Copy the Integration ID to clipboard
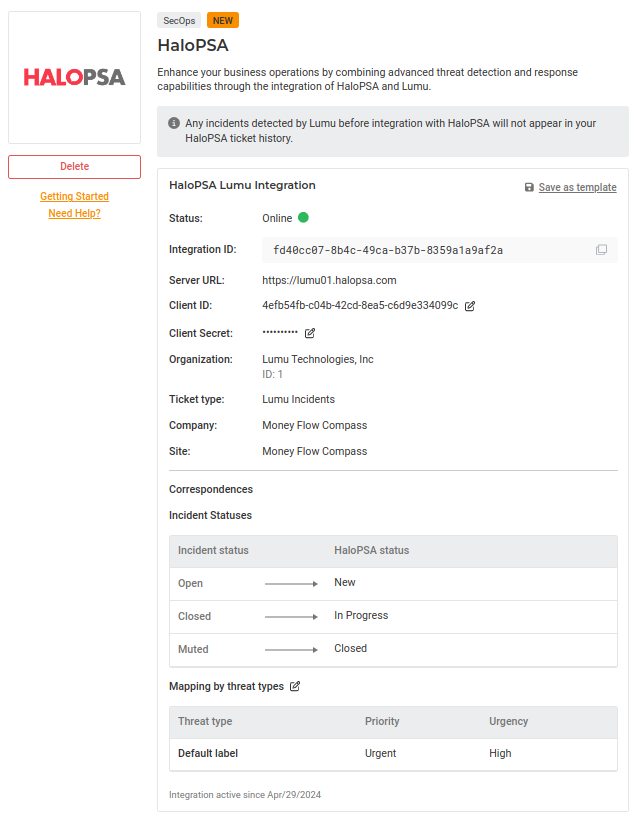 601,250
